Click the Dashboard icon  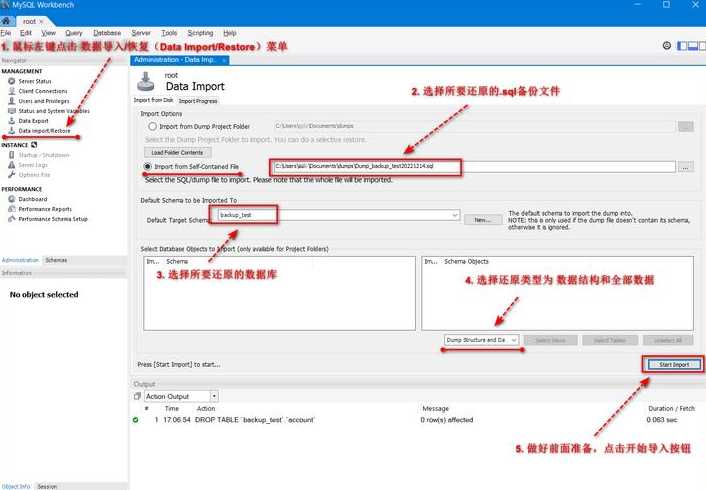pos(12,199)
